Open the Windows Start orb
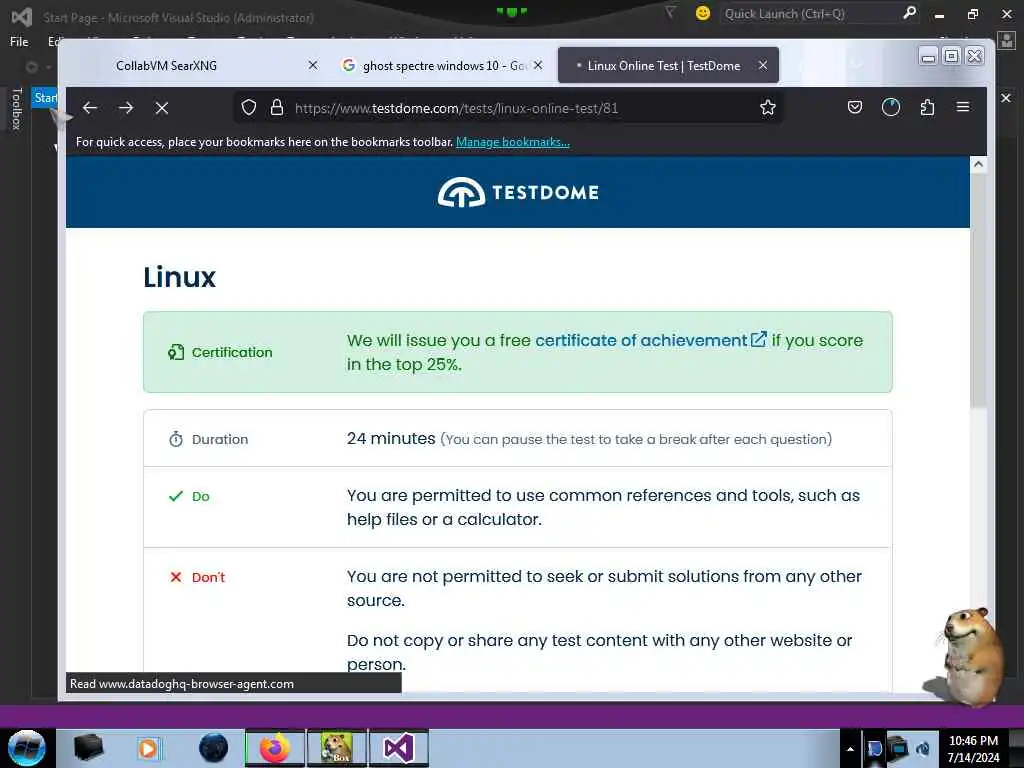Screen dimensions: 1024x768 (x=27, y=748)
